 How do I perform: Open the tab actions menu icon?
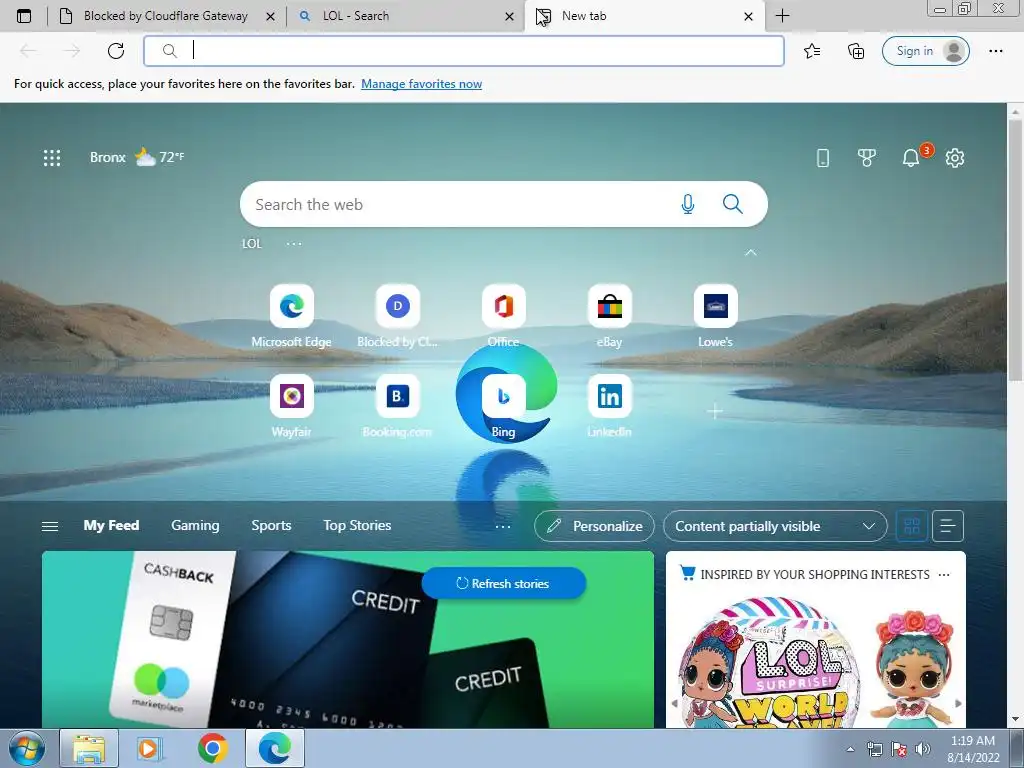(x=24, y=16)
